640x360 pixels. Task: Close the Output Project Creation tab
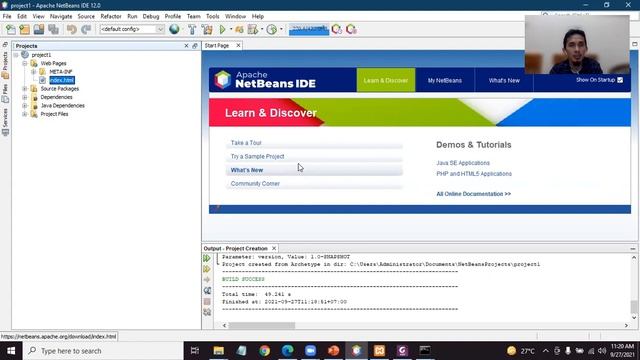274,248
